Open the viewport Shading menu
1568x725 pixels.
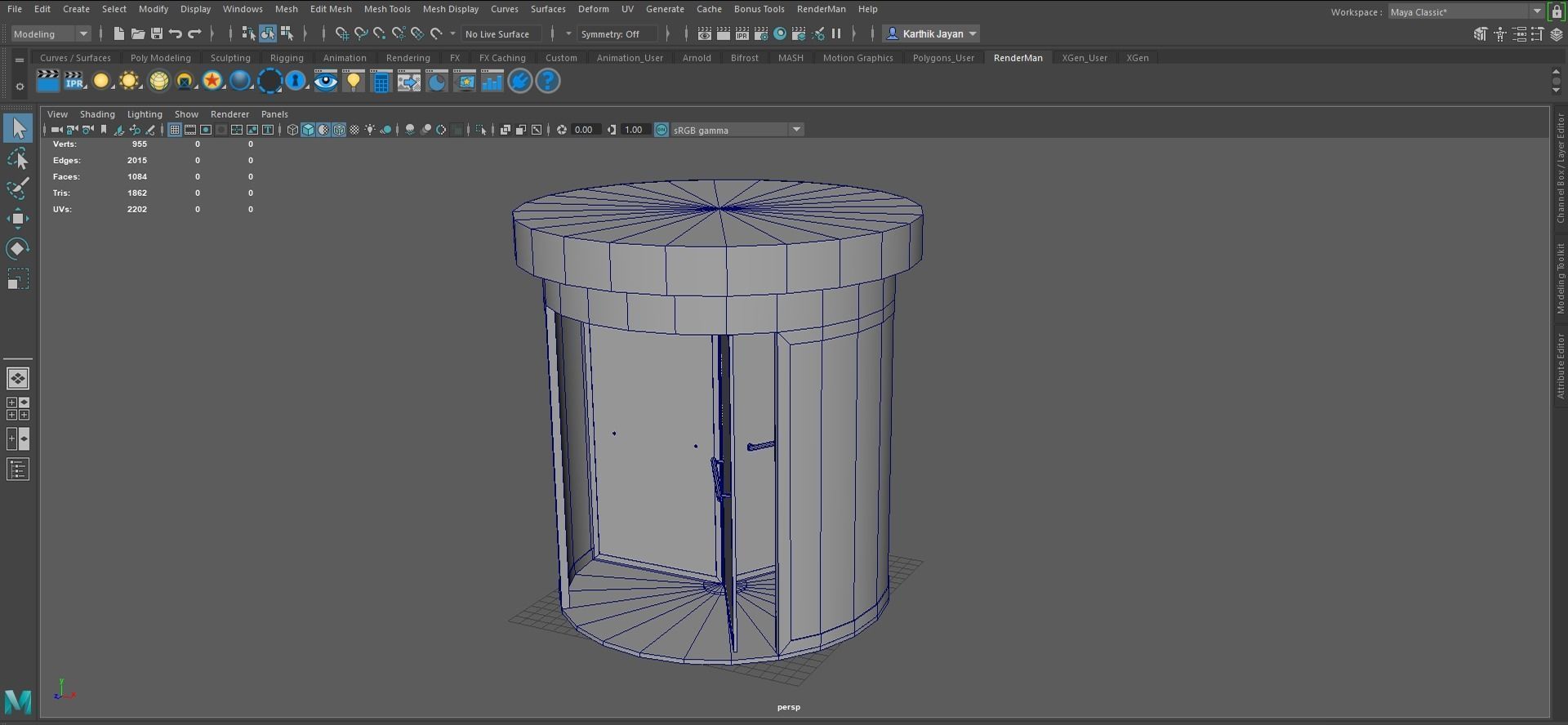click(97, 114)
